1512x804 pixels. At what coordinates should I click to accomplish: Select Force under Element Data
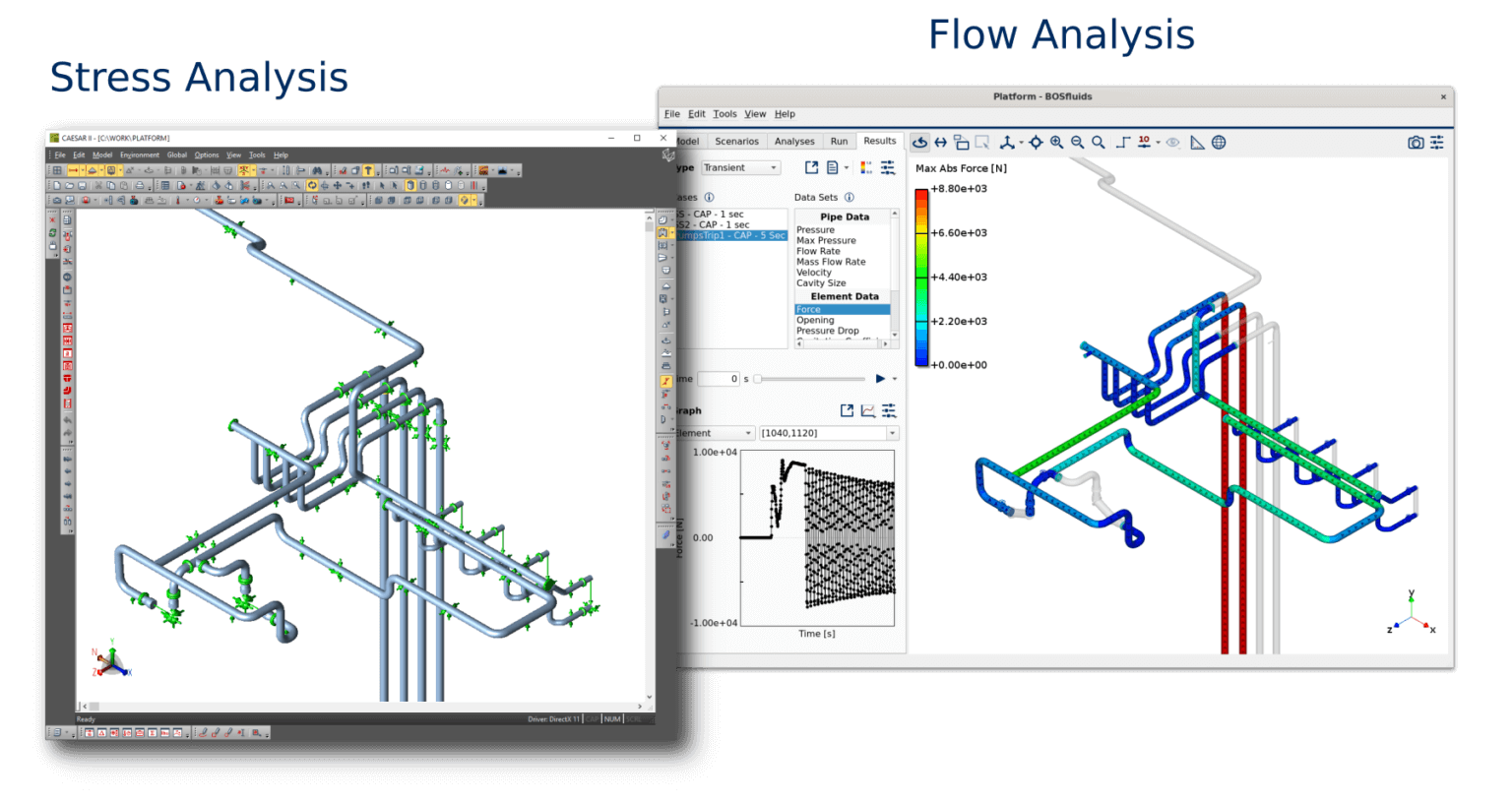pyautogui.click(x=807, y=308)
